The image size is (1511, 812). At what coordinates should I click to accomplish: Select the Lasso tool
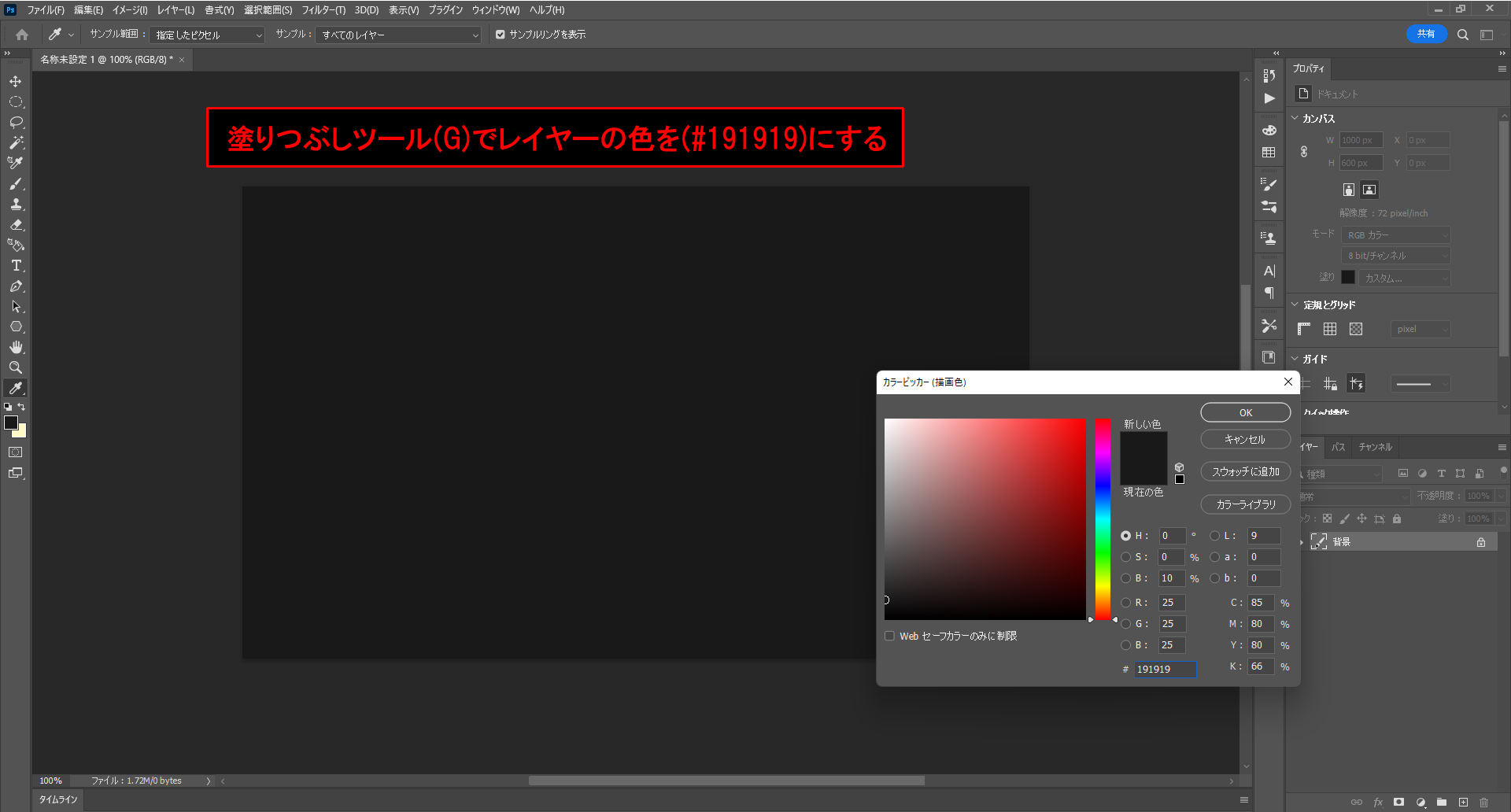tap(16, 122)
